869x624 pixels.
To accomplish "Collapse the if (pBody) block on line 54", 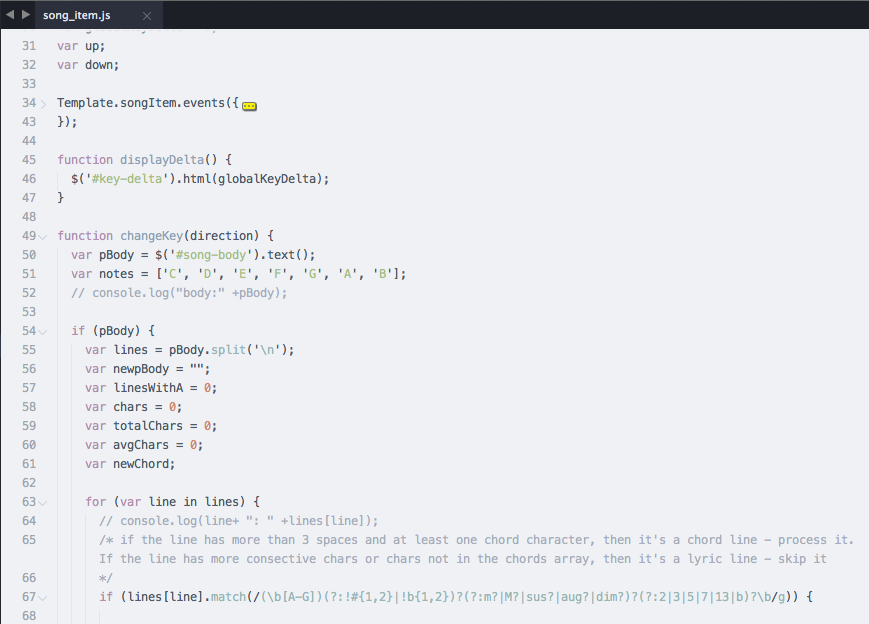I will tap(43, 330).
